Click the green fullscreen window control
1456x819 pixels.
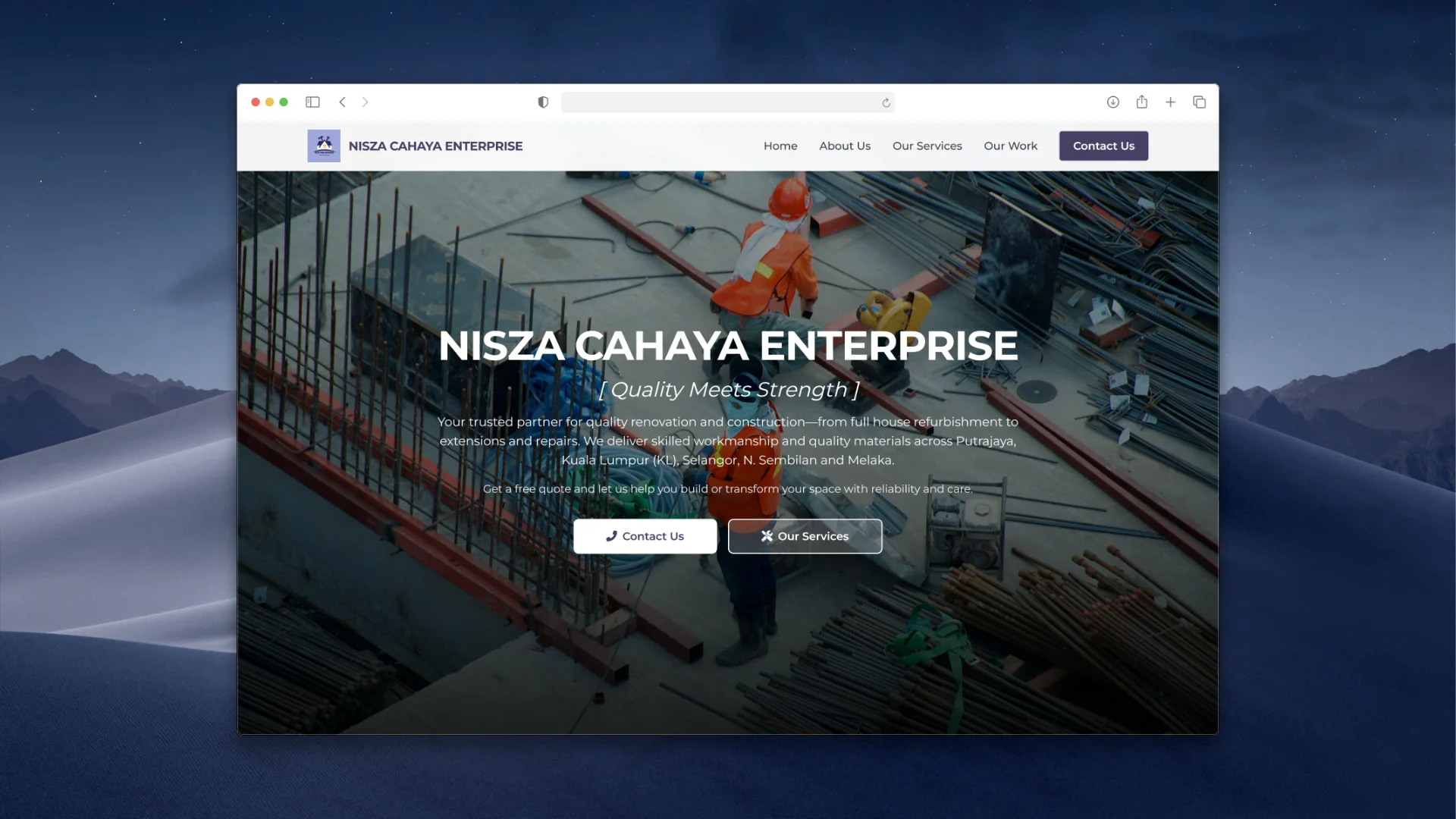coord(284,102)
